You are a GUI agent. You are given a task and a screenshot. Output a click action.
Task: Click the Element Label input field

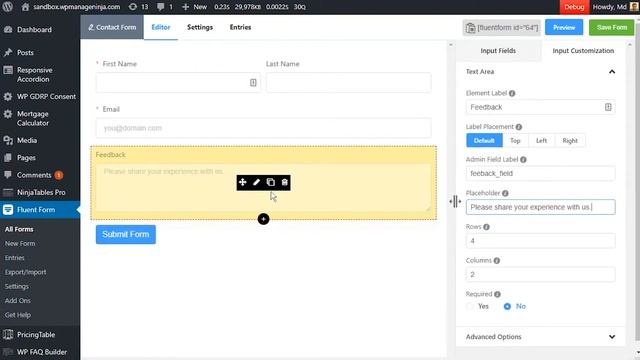540,107
